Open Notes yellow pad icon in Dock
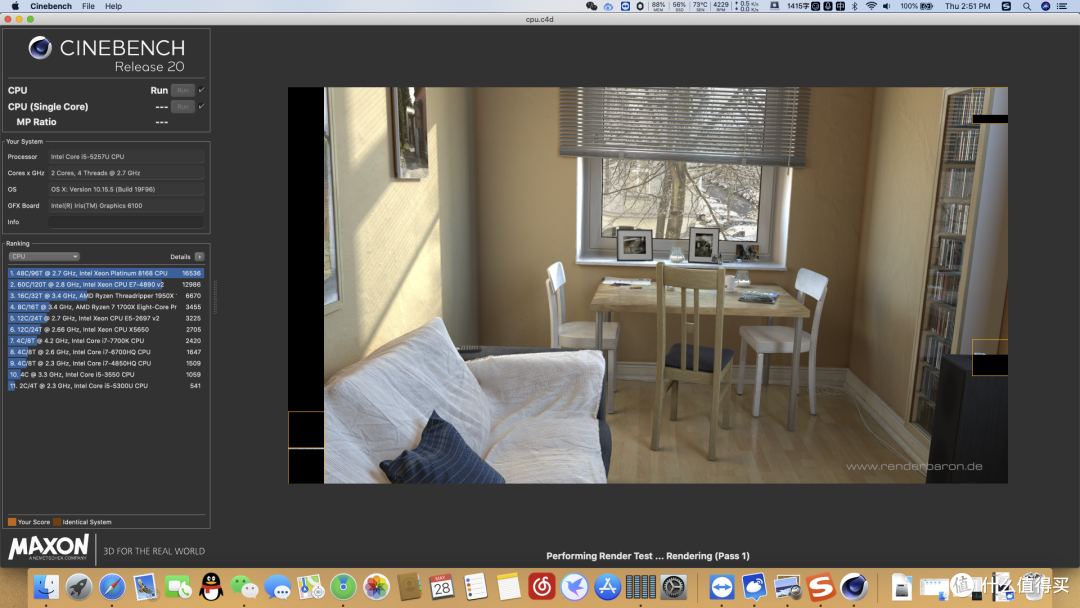Viewport: 1080px width, 608px height. point(508,587)
